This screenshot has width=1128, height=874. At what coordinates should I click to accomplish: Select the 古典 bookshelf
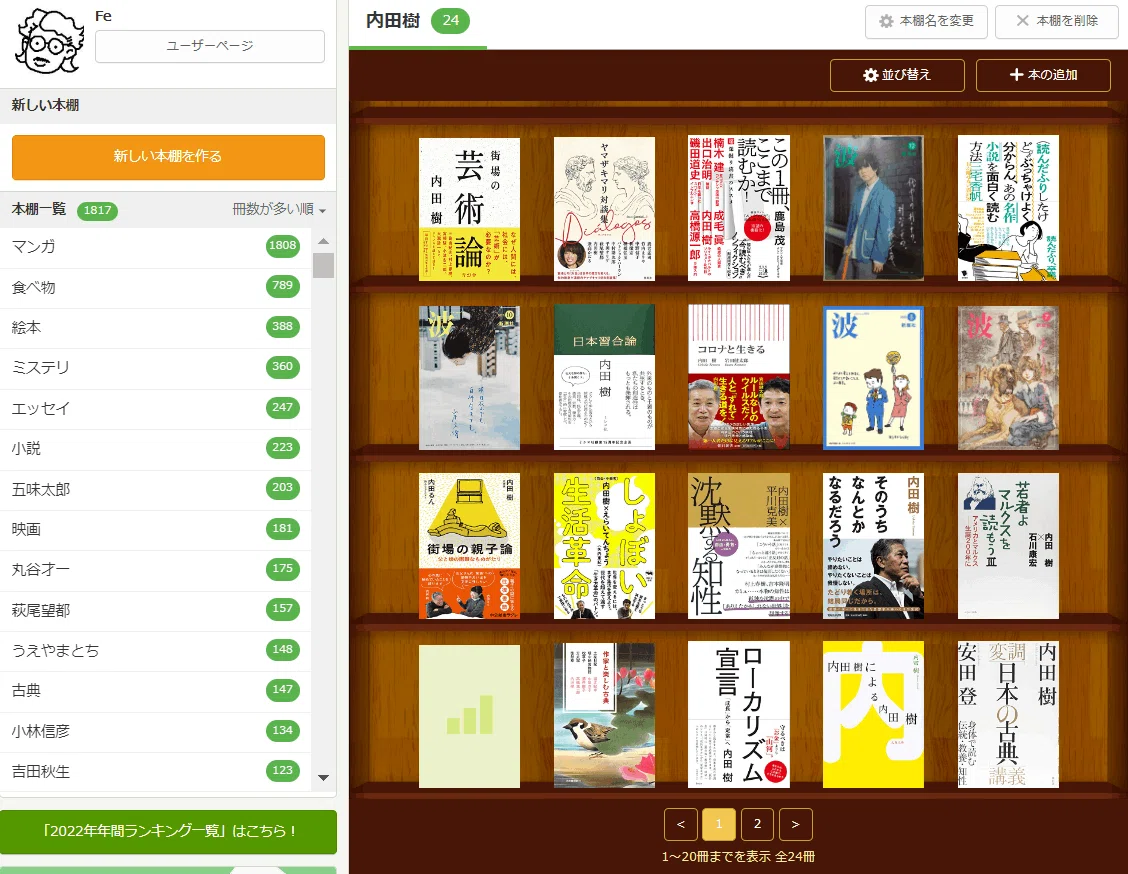click(x=155, y=691)
